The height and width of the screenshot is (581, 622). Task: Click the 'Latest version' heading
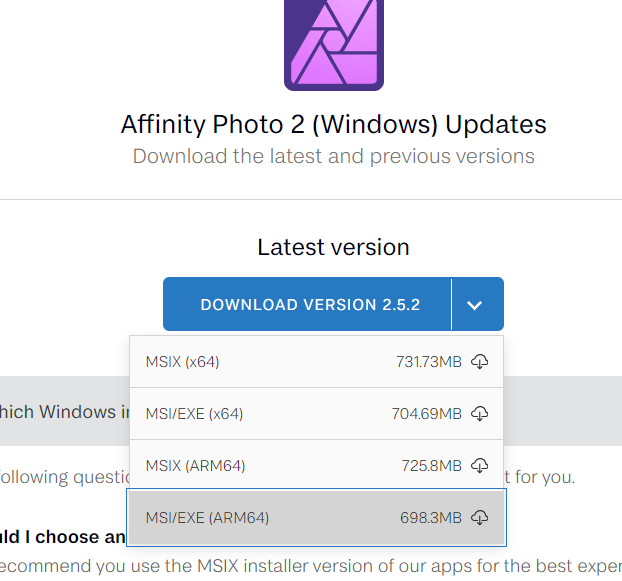click(334, 247)
